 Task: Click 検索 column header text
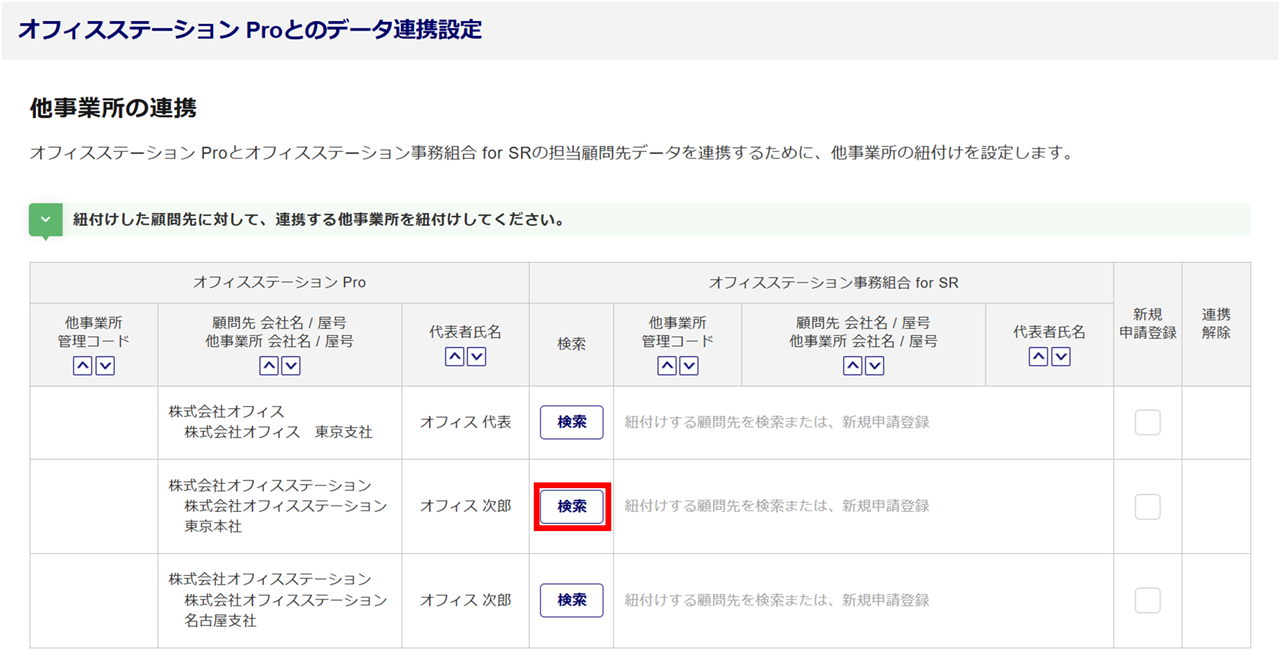pyautogui.click(x=572, y=344)
